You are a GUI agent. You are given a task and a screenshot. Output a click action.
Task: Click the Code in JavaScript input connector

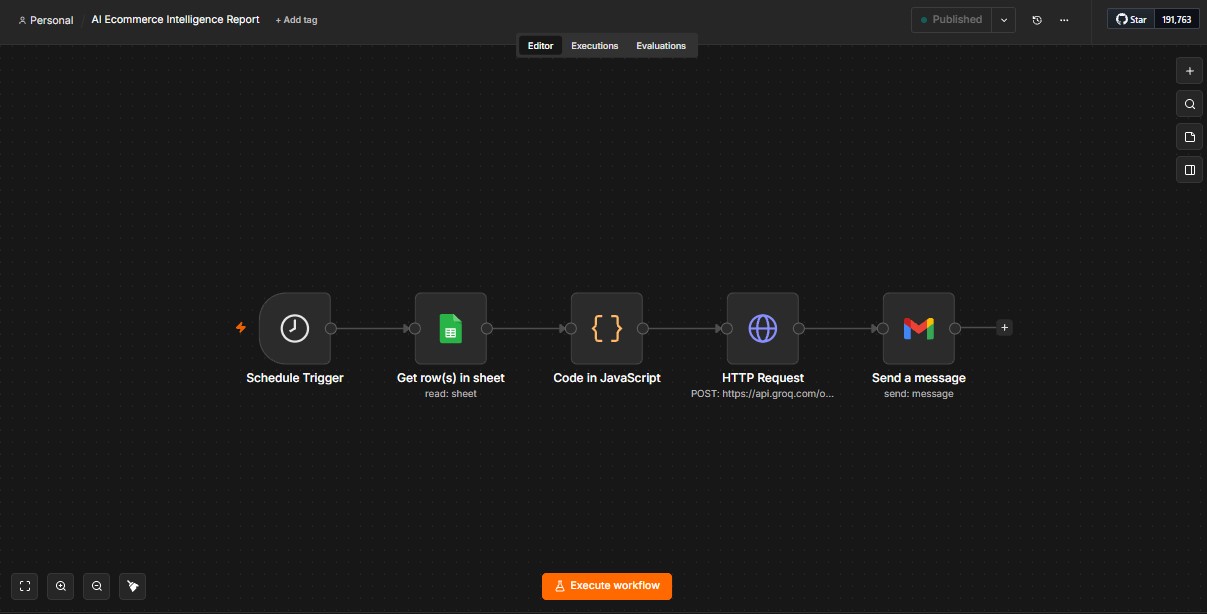click(571, 328)
